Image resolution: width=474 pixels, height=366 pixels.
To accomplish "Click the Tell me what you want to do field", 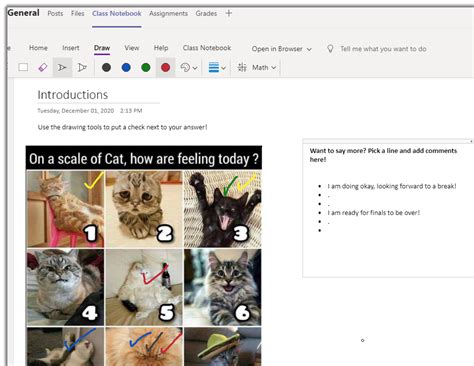I will (x=383, y=49).
